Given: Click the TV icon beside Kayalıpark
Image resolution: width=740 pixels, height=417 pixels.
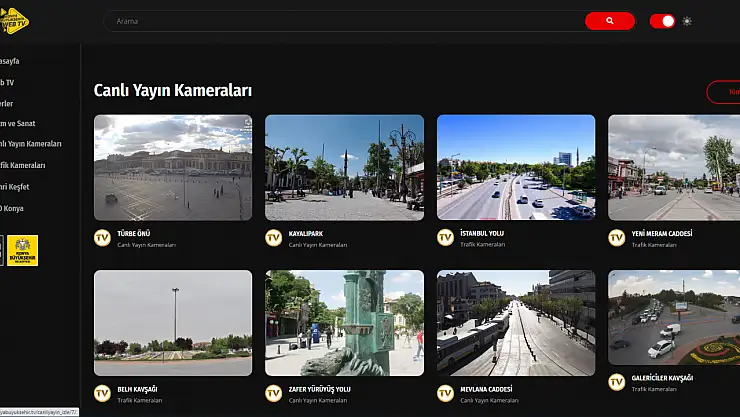Looking at the screenshot, I should point(274,238).
